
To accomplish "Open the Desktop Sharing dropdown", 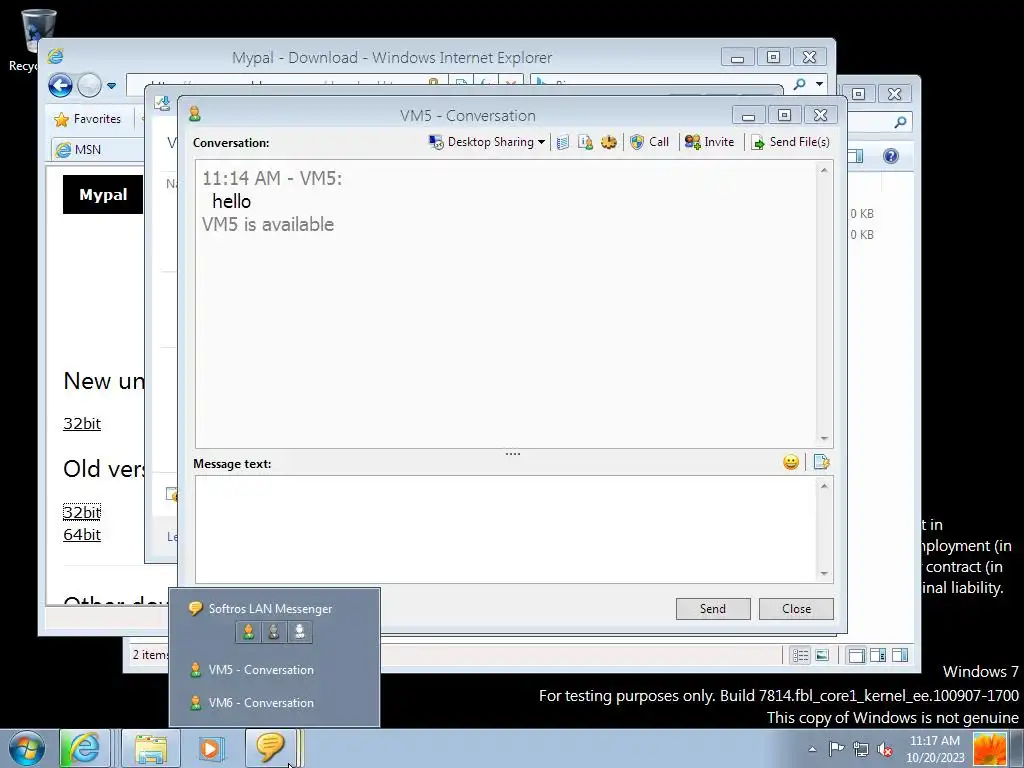I will pos(487,142).
